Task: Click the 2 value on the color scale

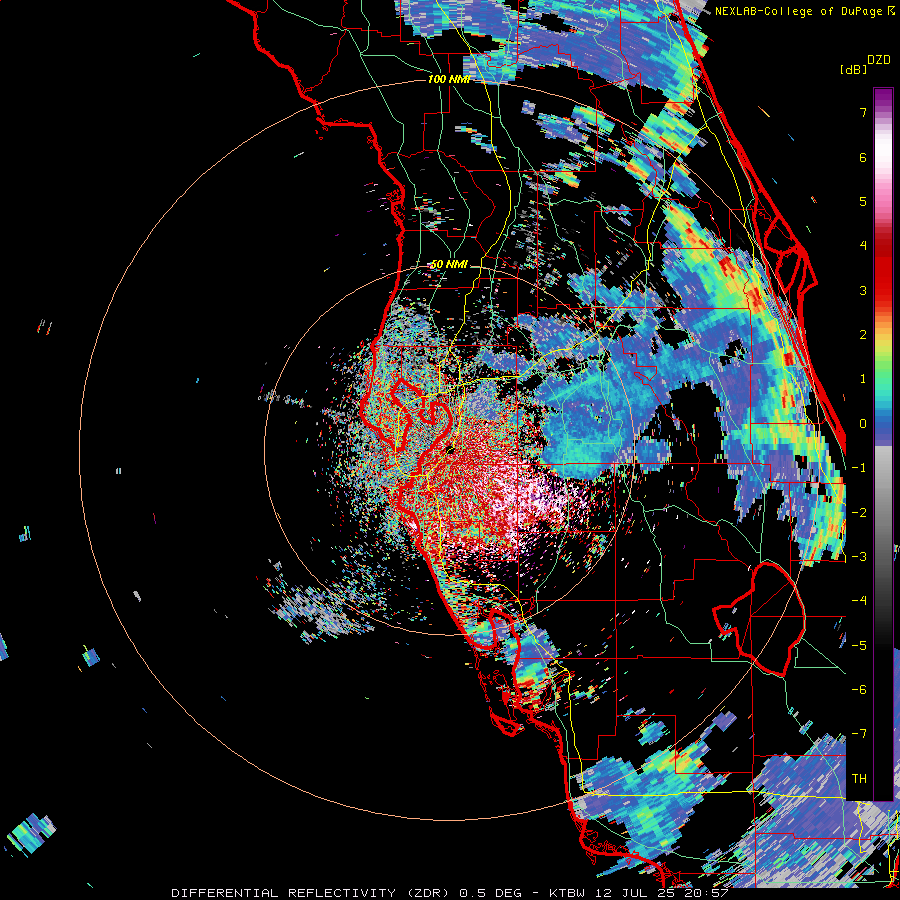Action: [x=863, y=335]
